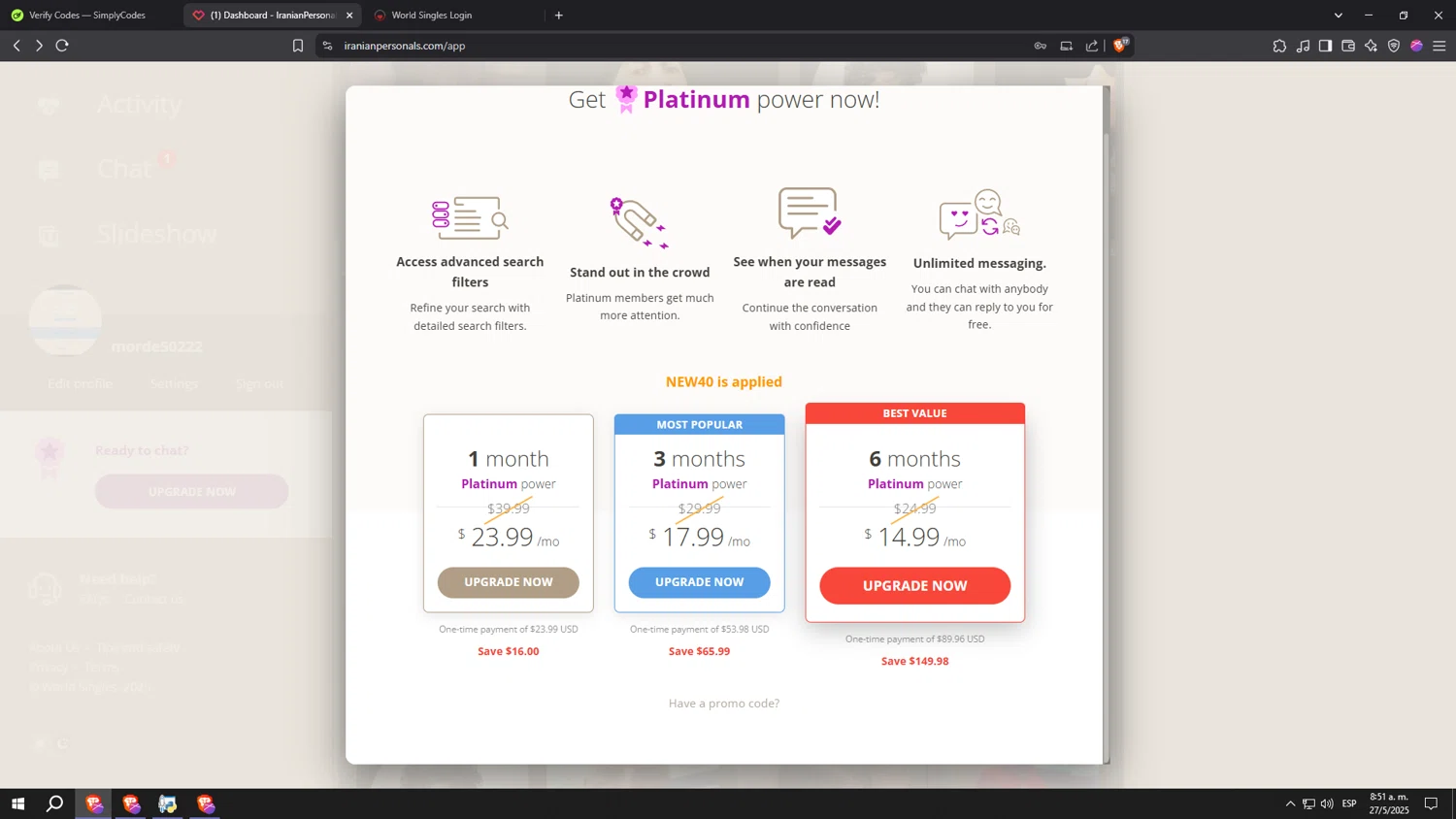Screen dimensions: 1456x819
Task: Open Brave Shields lion icon
Action: [x=1120, y=46]
